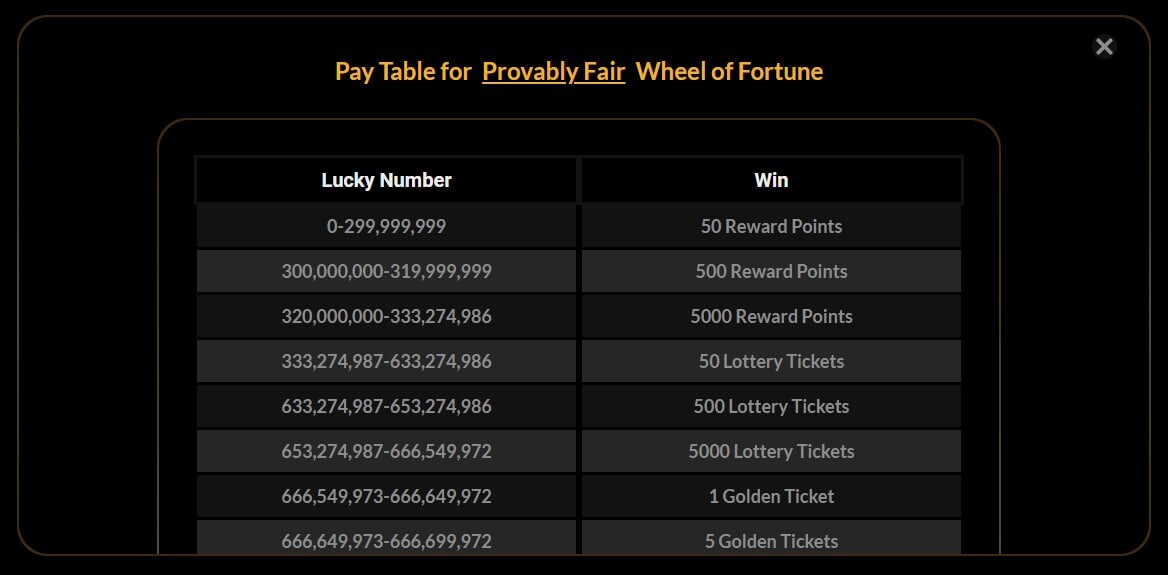Viewport: 1168px width, 575px height.
Task: Select the 633,274,987-653,274,986 range cell
Action: click(x=386, y=407)
